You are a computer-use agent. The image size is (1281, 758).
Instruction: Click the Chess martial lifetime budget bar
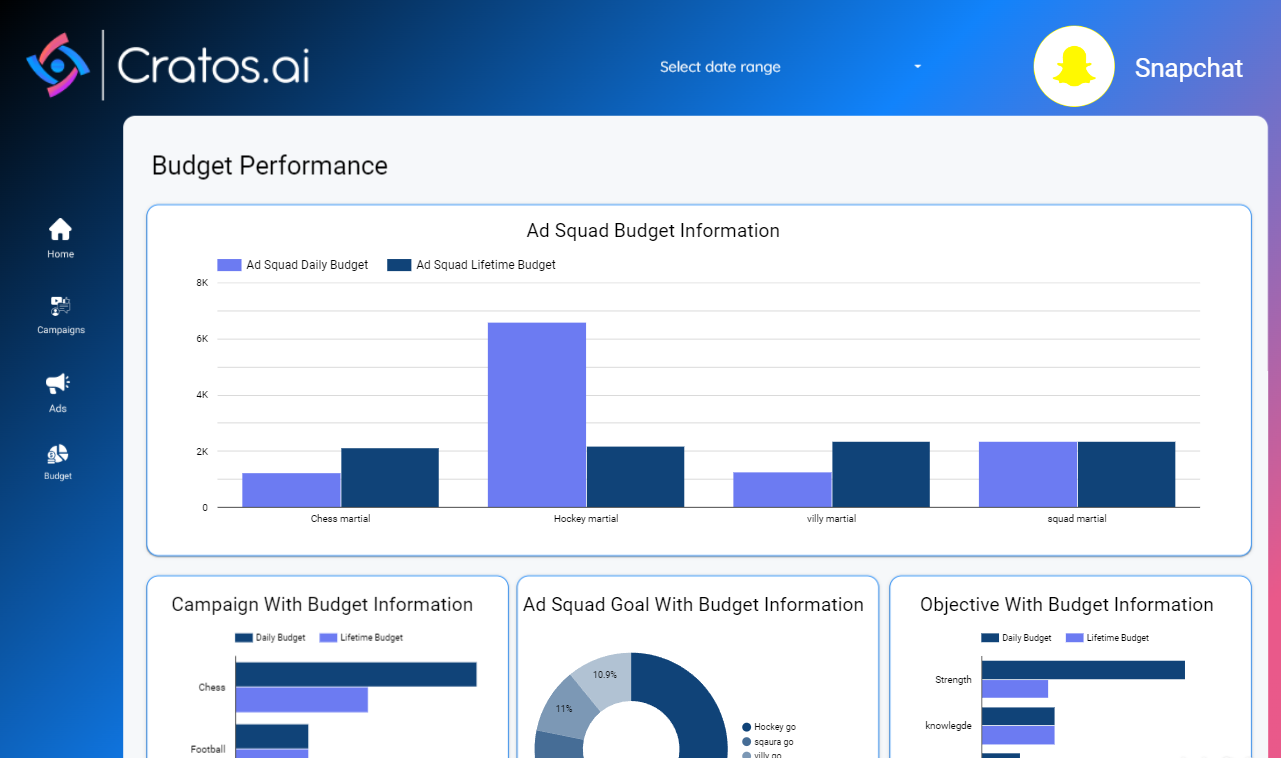tap(390, 478)
